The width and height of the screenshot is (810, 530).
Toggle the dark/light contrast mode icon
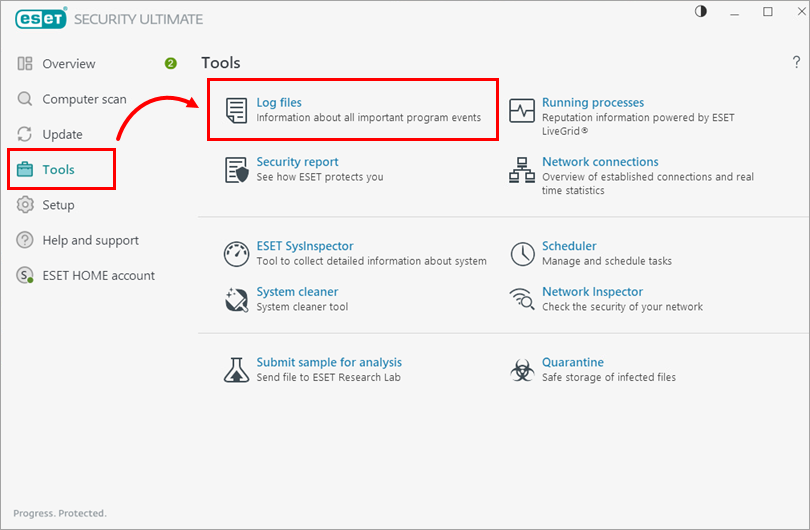pos(700,11)
